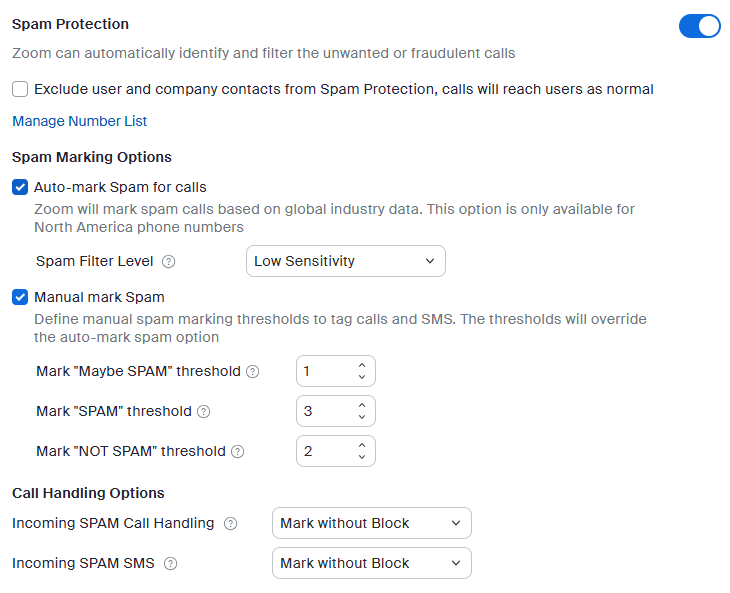Click help icon next to Spam Filter Level
This screenshot has height=593, width=730.
[x=169, y=262]
